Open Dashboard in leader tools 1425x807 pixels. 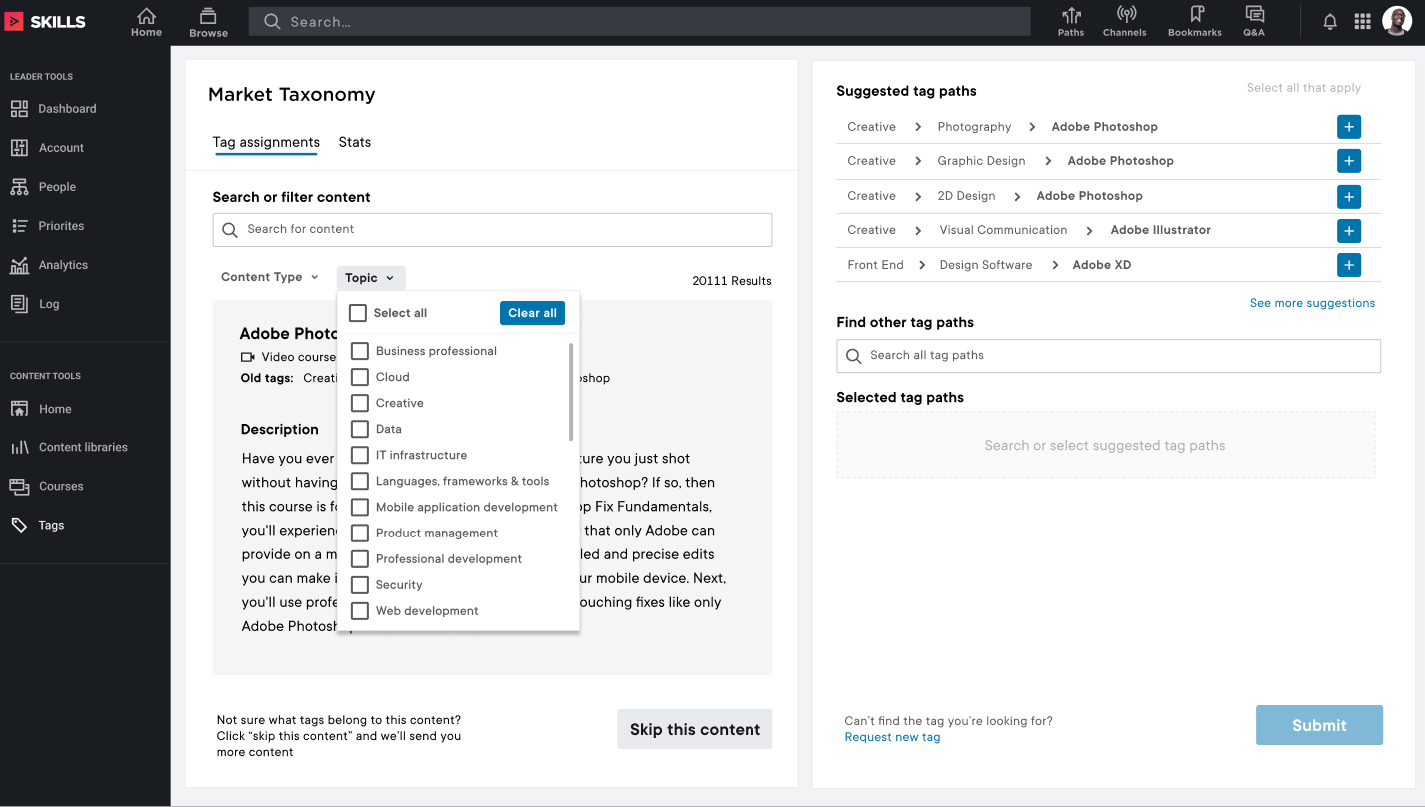(x=54, y=109)
